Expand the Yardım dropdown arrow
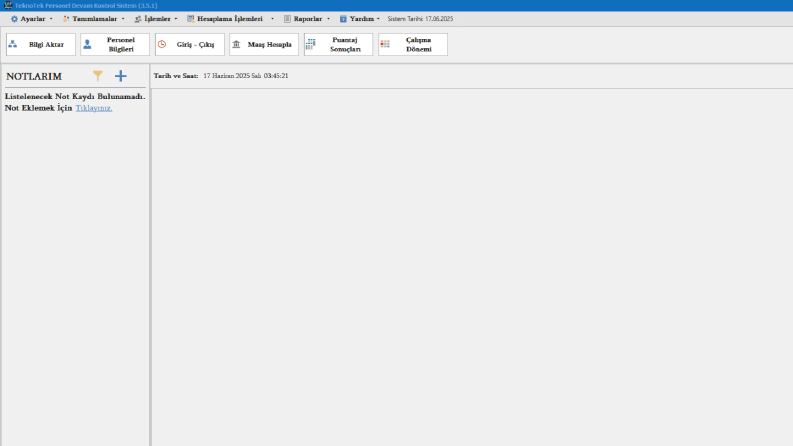 pyautogui.click(x=378, y=19)
